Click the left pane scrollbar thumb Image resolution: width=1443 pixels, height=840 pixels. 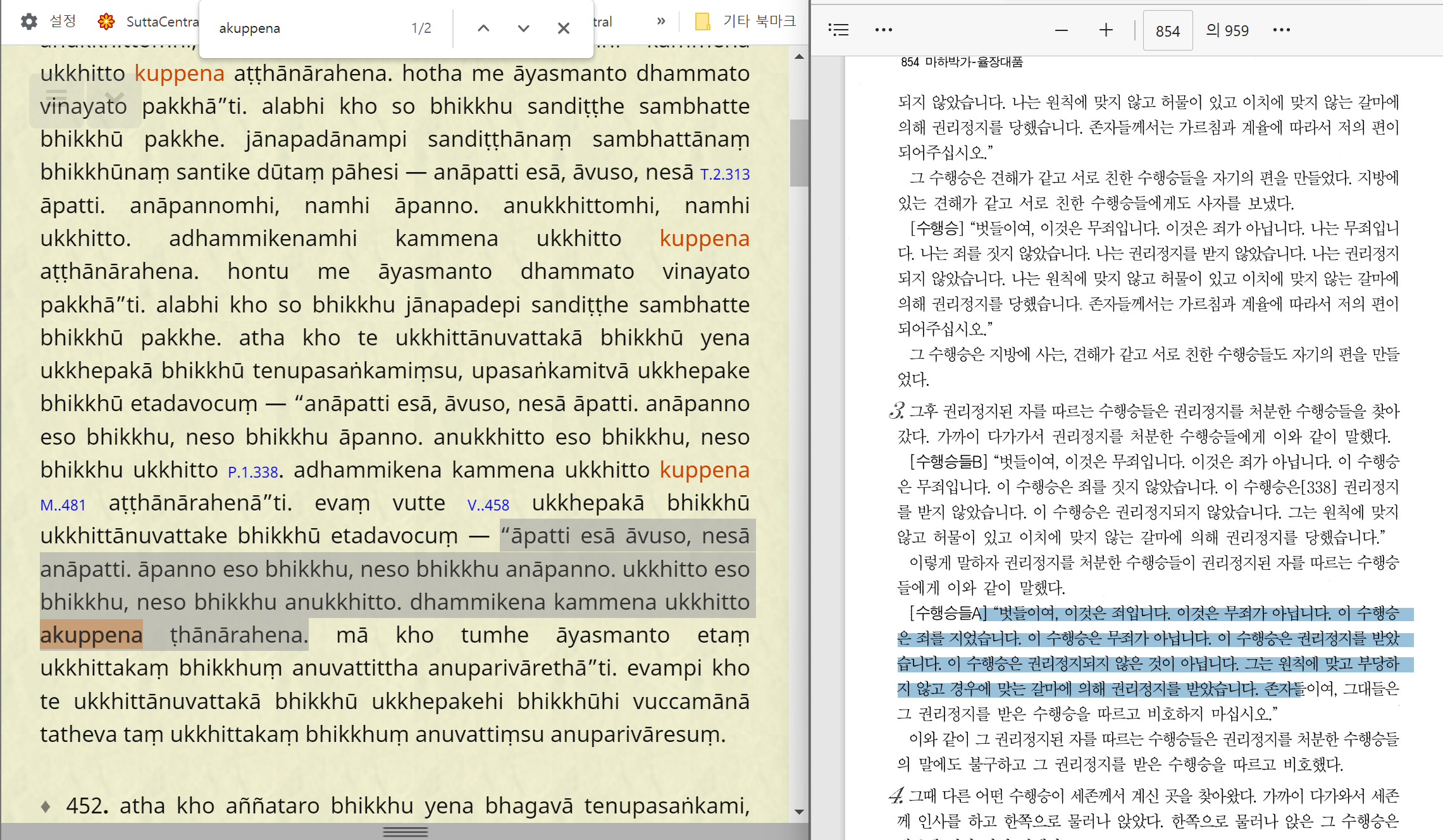pos(799,152)
